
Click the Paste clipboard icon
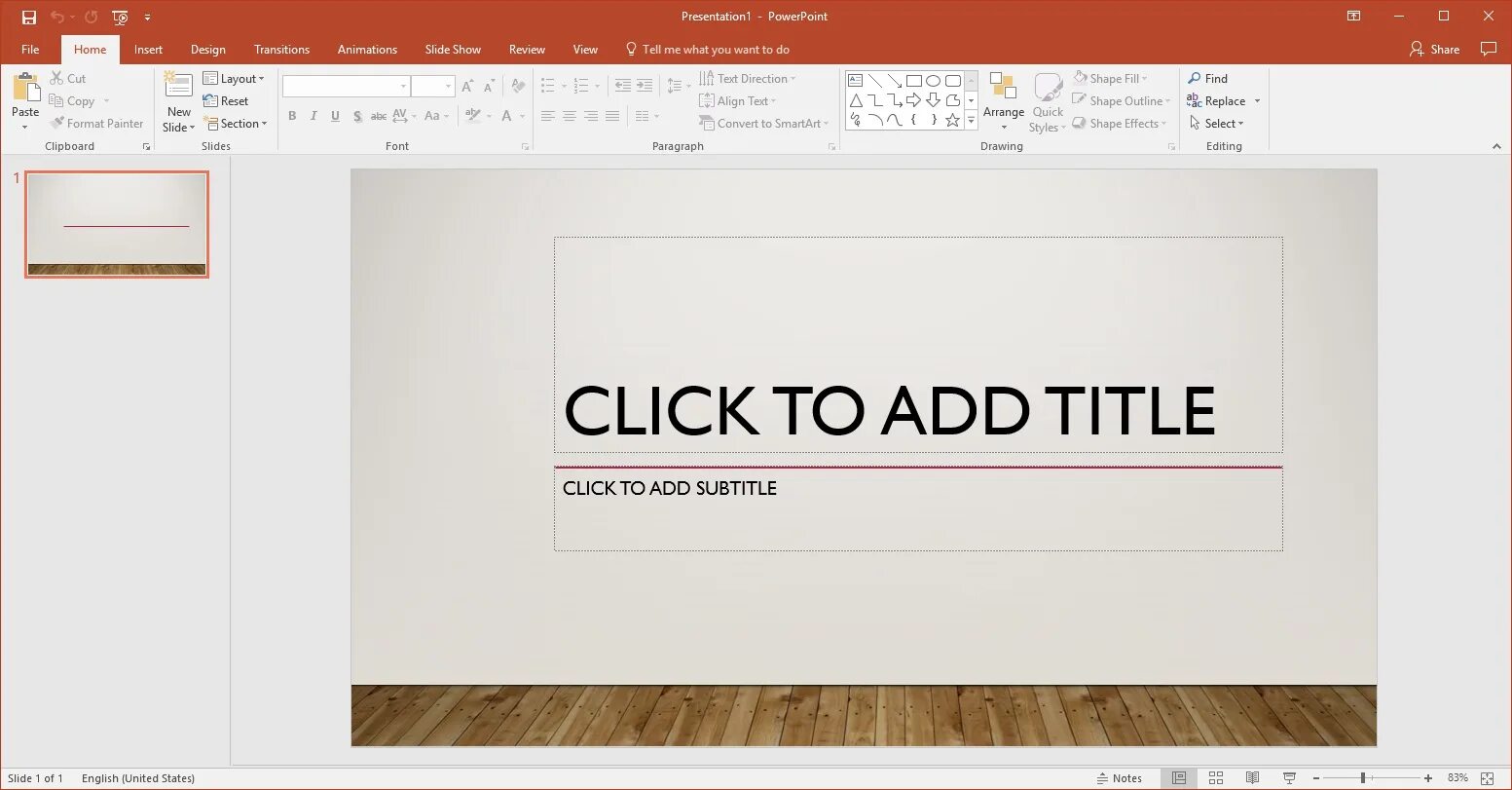26,87
